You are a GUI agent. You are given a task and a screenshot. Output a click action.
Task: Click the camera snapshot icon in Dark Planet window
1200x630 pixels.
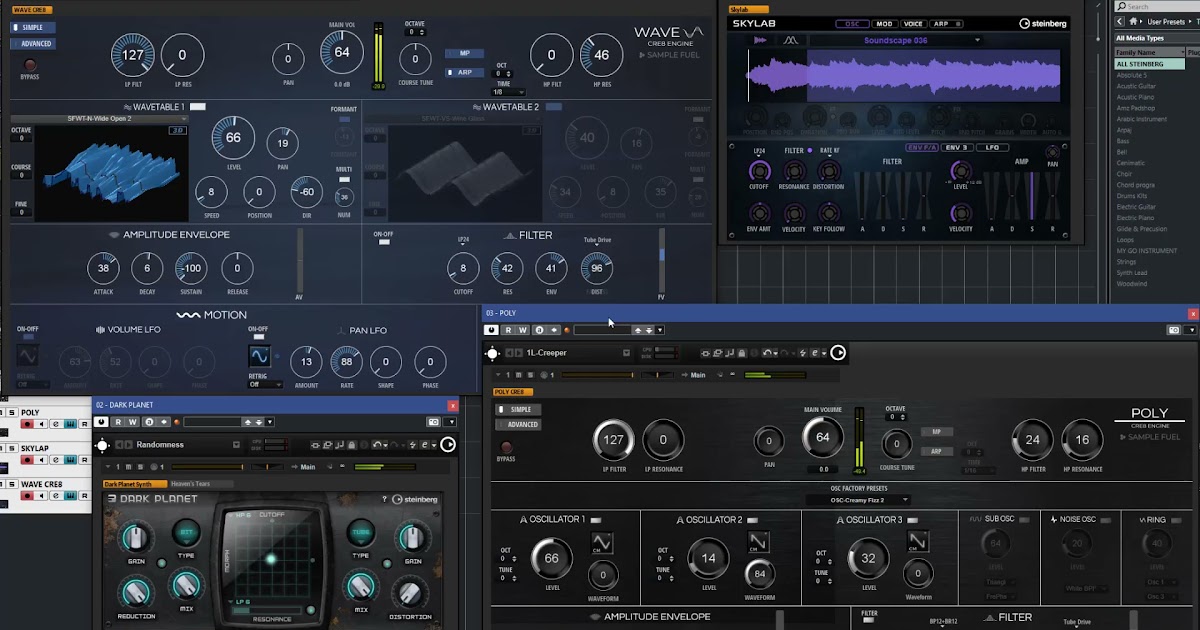433,422
